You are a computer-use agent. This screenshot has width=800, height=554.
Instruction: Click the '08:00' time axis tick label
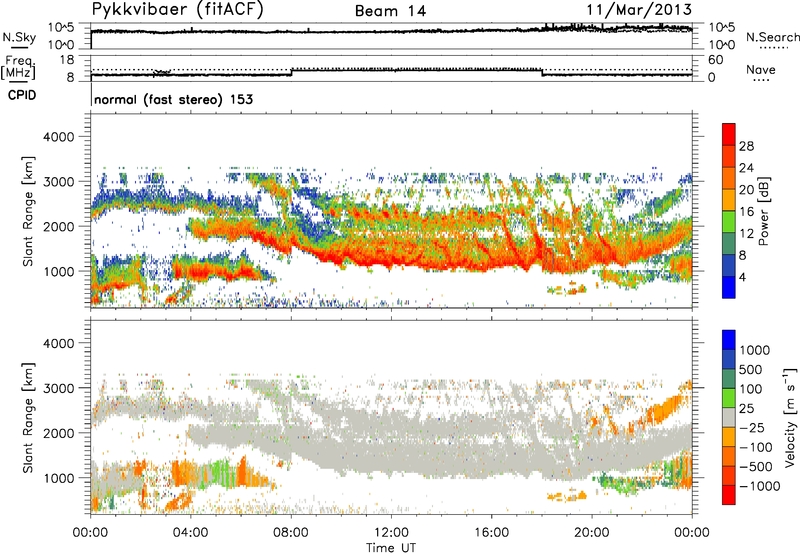291,533
